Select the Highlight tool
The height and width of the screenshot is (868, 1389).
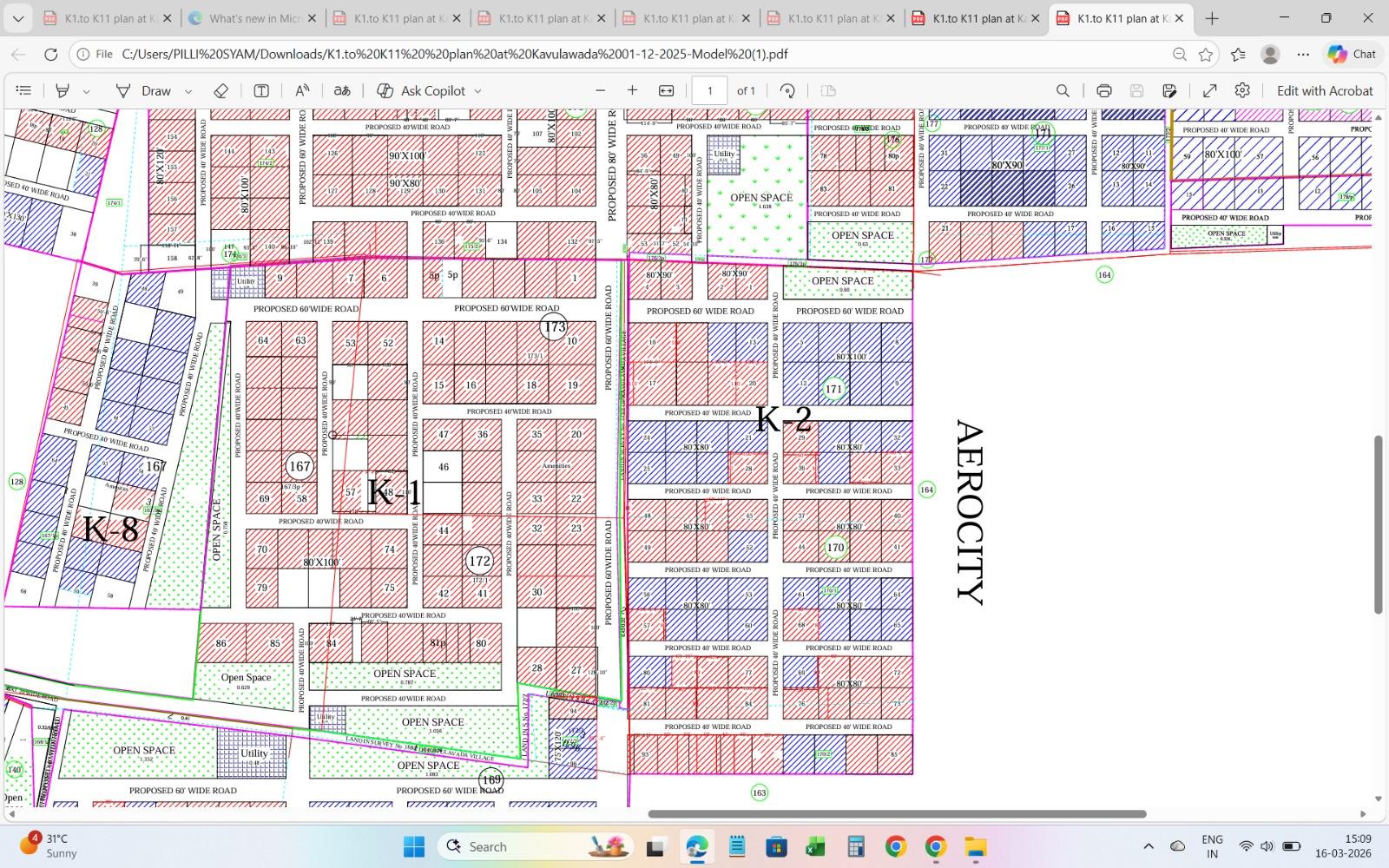click(63, 90)
